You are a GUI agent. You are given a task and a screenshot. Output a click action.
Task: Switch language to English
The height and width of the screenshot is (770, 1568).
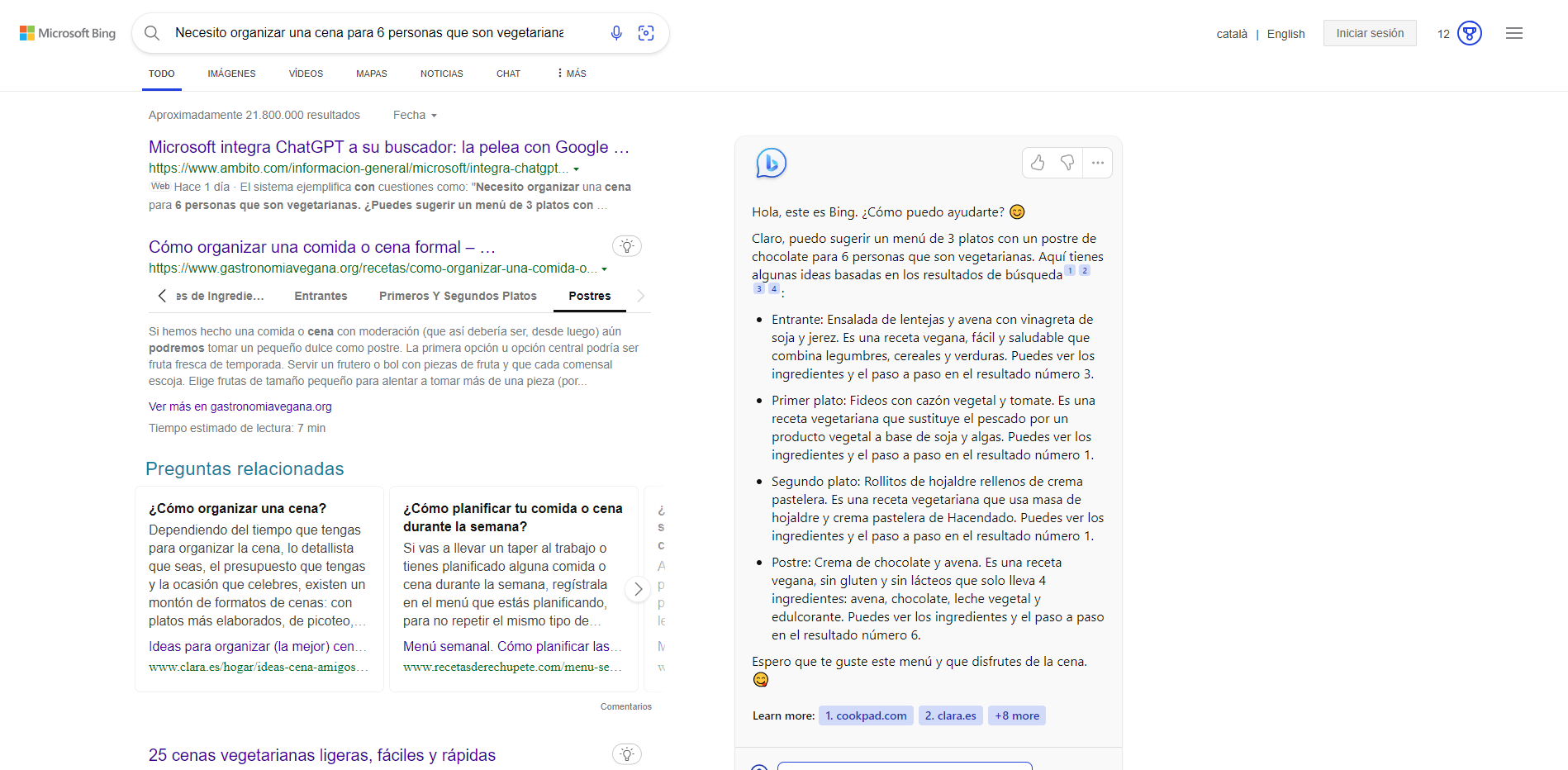(x=1285, y=34)
